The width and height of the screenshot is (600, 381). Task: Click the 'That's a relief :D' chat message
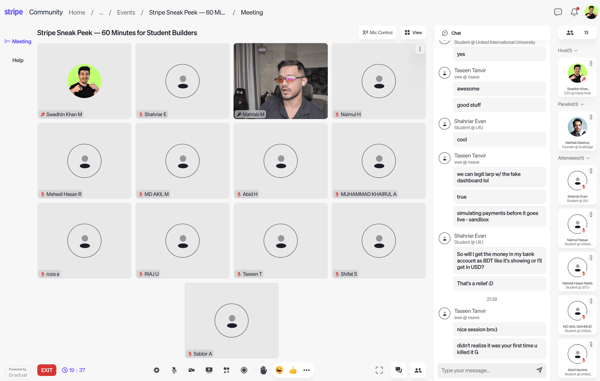499,283
